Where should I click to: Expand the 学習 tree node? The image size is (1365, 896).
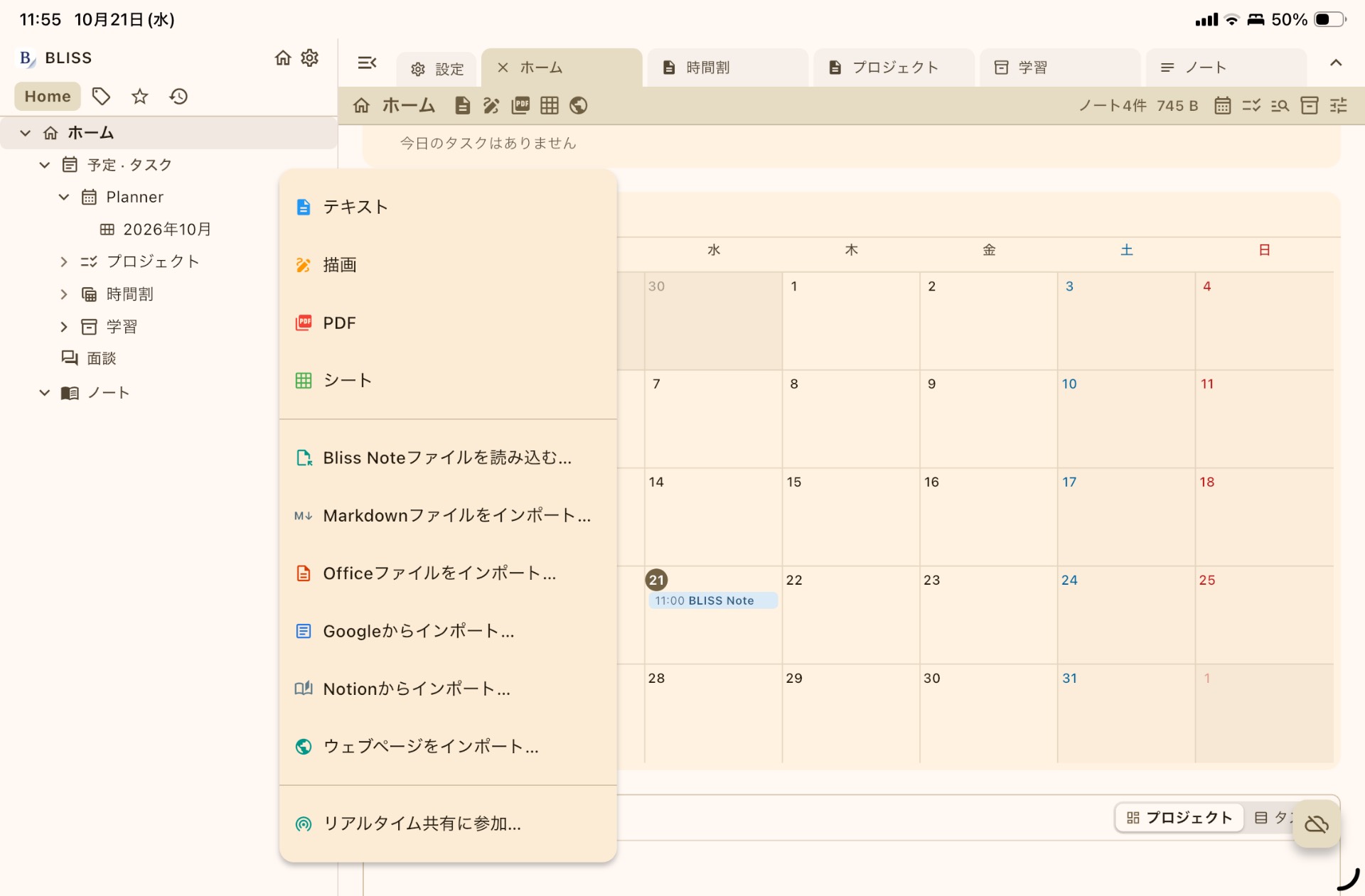coord(64,327)
